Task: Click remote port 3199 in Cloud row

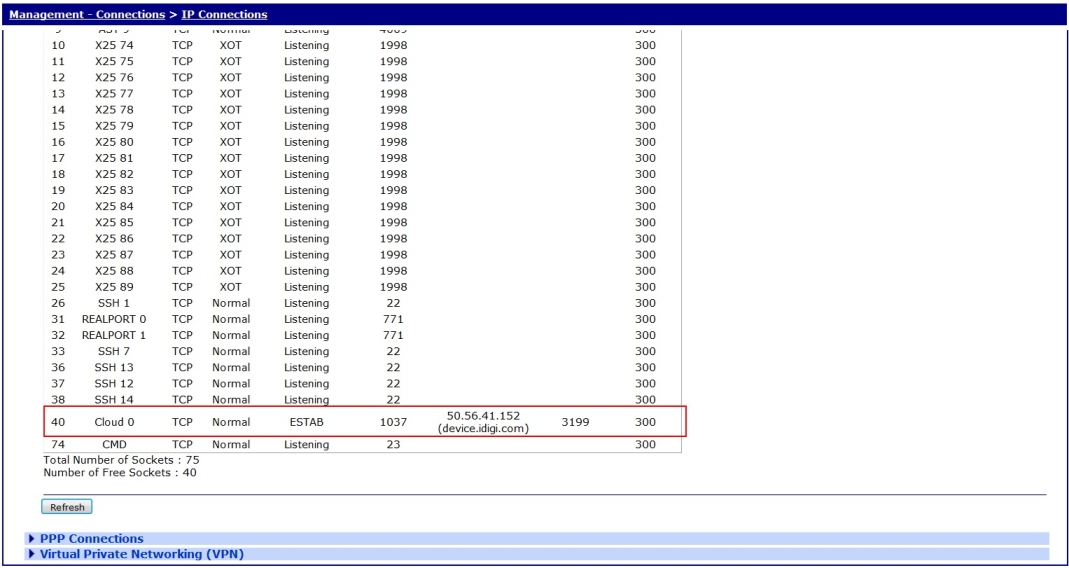Action: [x=575, y=423]
